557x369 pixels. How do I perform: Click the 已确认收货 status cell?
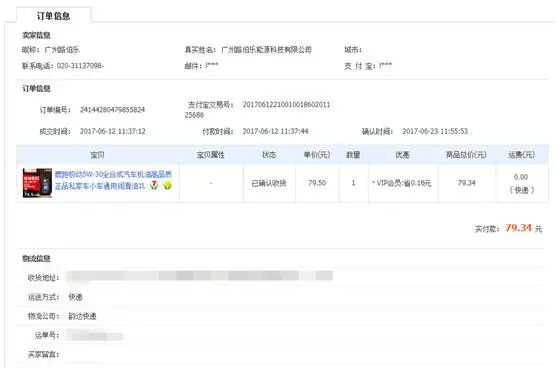269,183
